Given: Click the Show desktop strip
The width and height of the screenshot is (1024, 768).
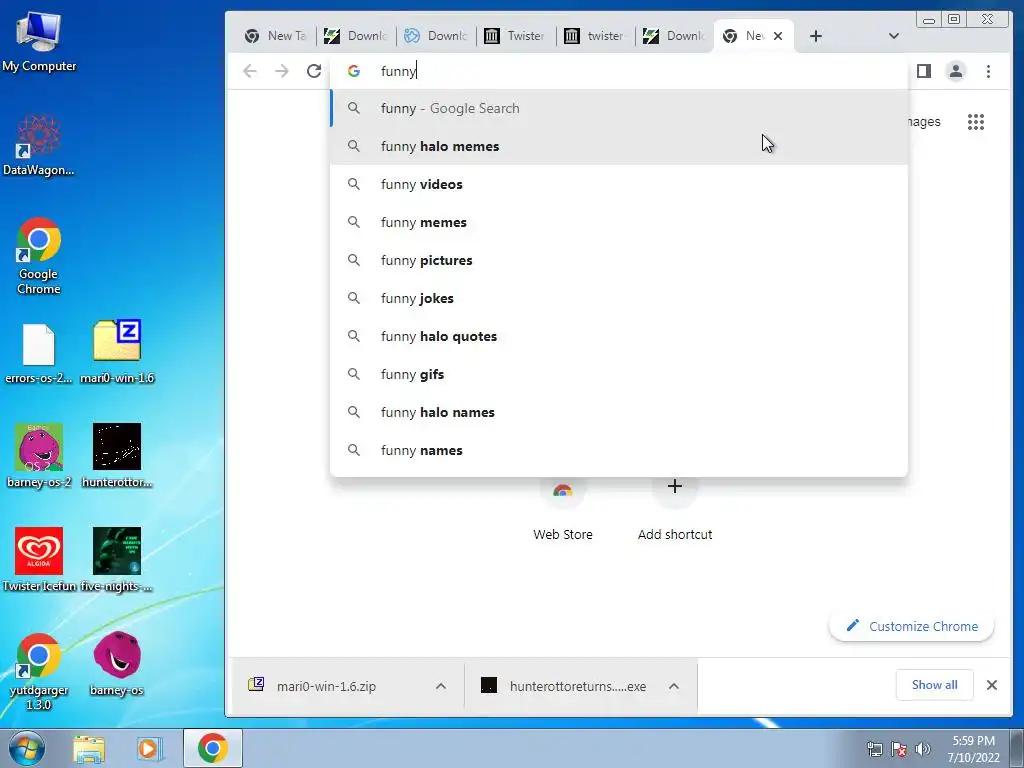Looking at the screenshot, I should [1017, 748].
